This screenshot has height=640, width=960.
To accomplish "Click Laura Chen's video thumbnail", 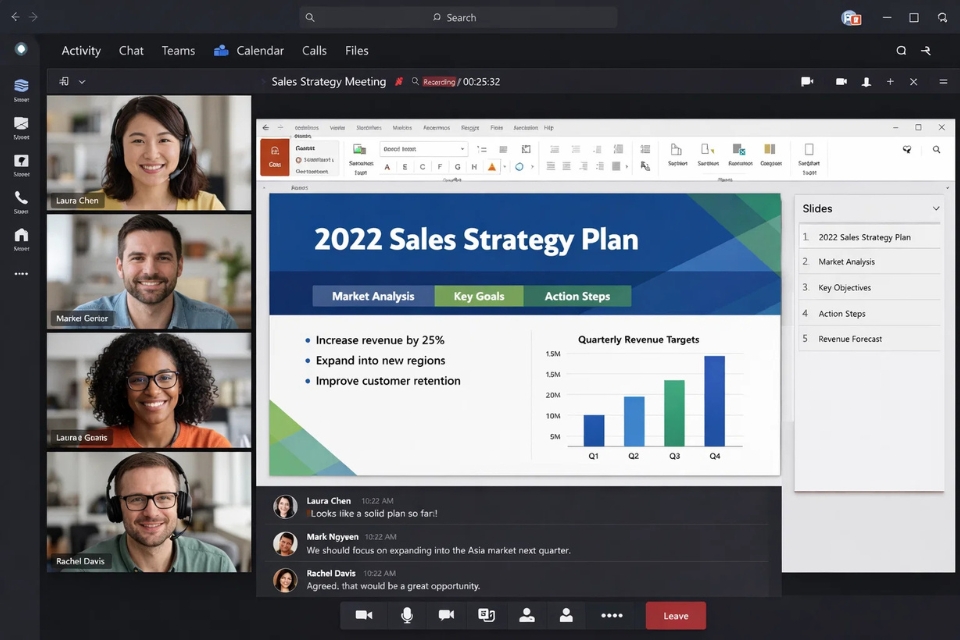I will coord(148,150).
